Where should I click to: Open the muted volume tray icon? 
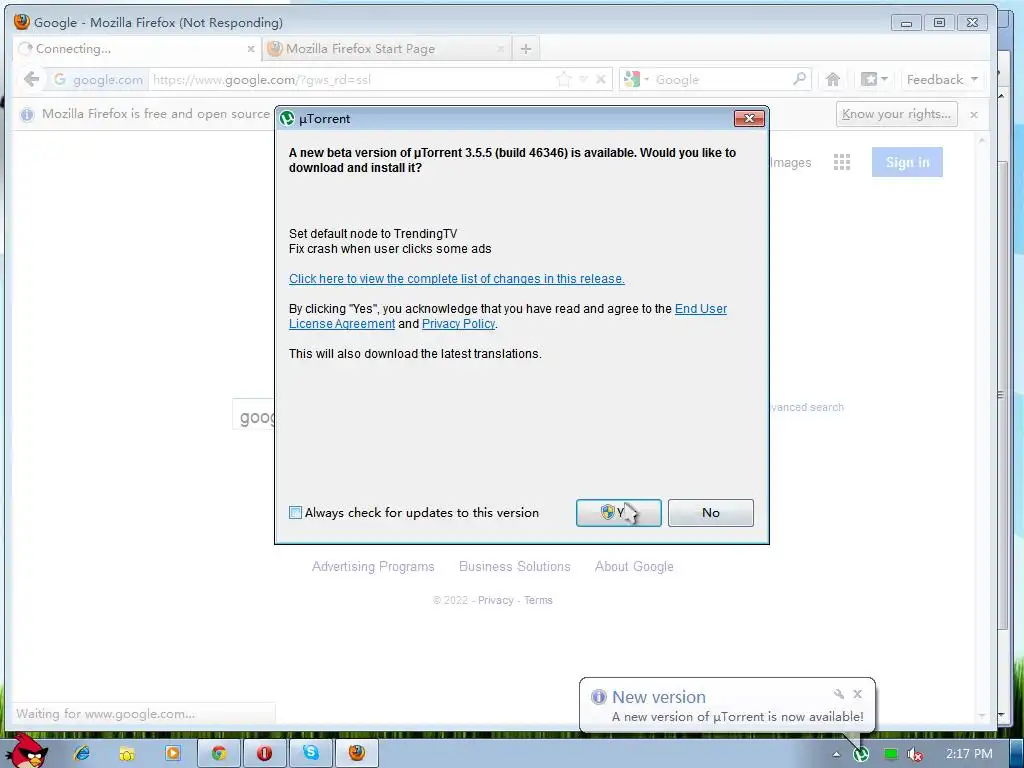[915, 754]
